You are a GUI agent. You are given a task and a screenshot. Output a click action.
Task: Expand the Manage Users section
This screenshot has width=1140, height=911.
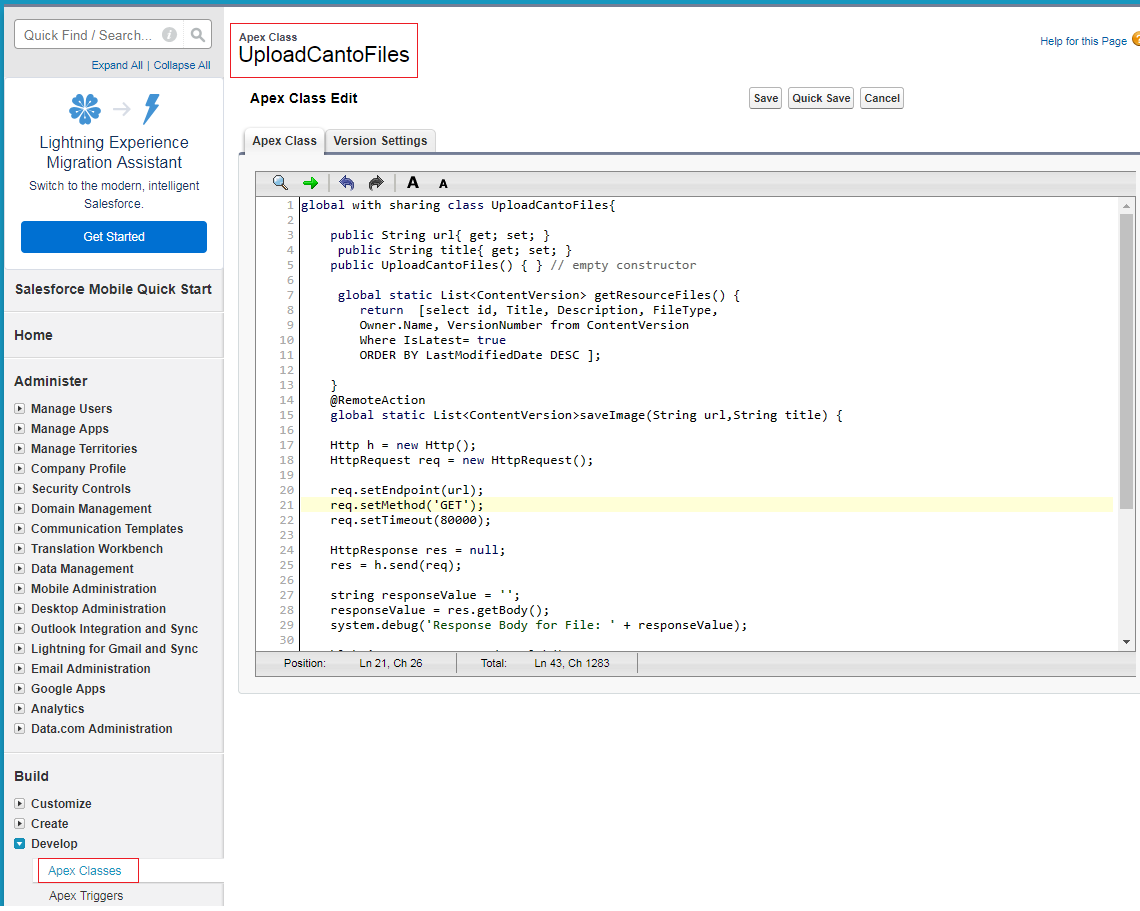point(20,409)
